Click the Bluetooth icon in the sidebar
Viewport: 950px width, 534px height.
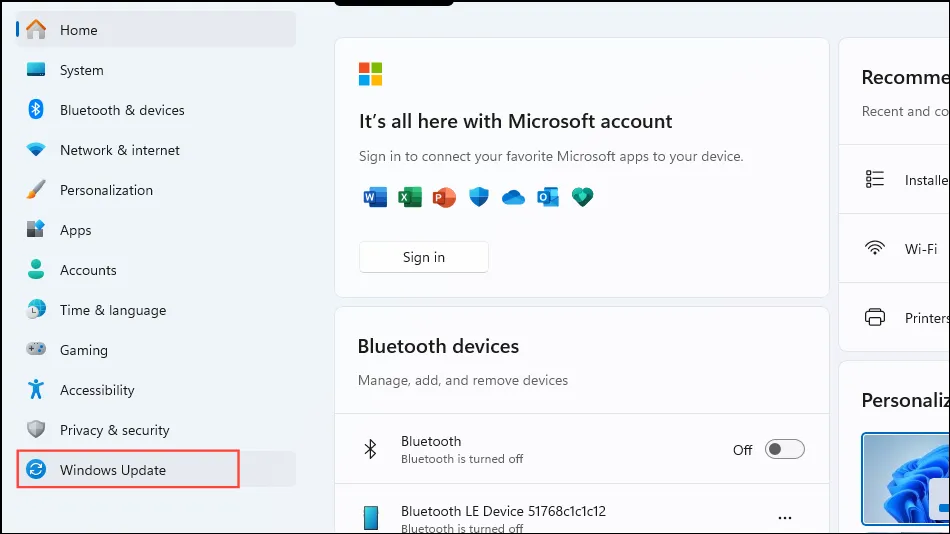point(36,110)
